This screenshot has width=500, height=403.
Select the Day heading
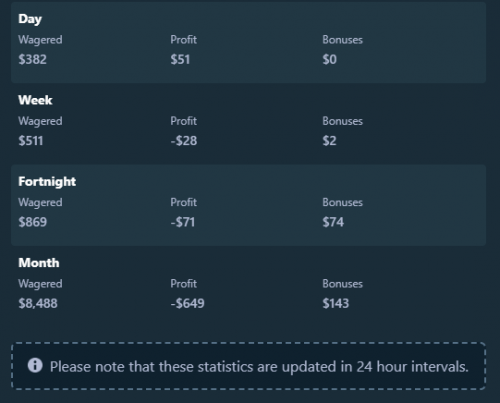[30, 19]
